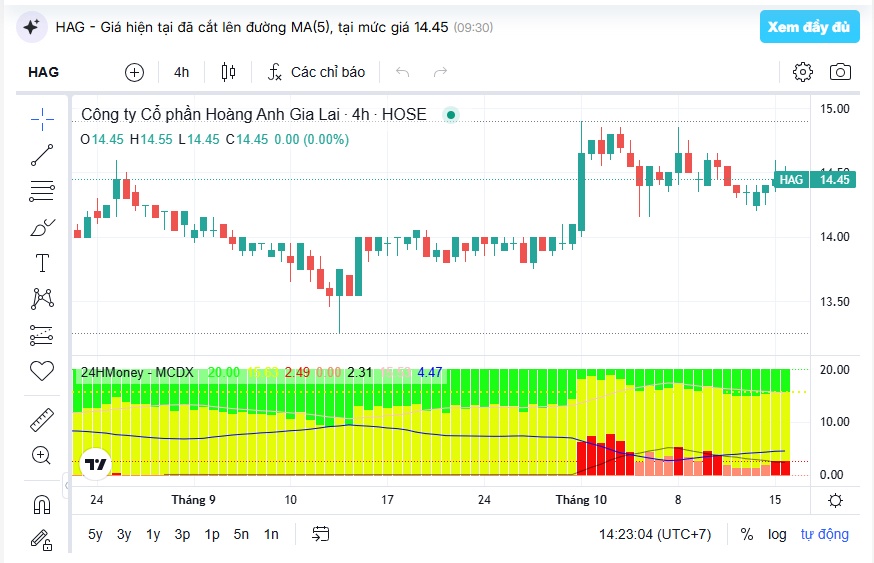Open the chart patterns tool
Viewport: 874px width, 563px height.
click(42, 299)
